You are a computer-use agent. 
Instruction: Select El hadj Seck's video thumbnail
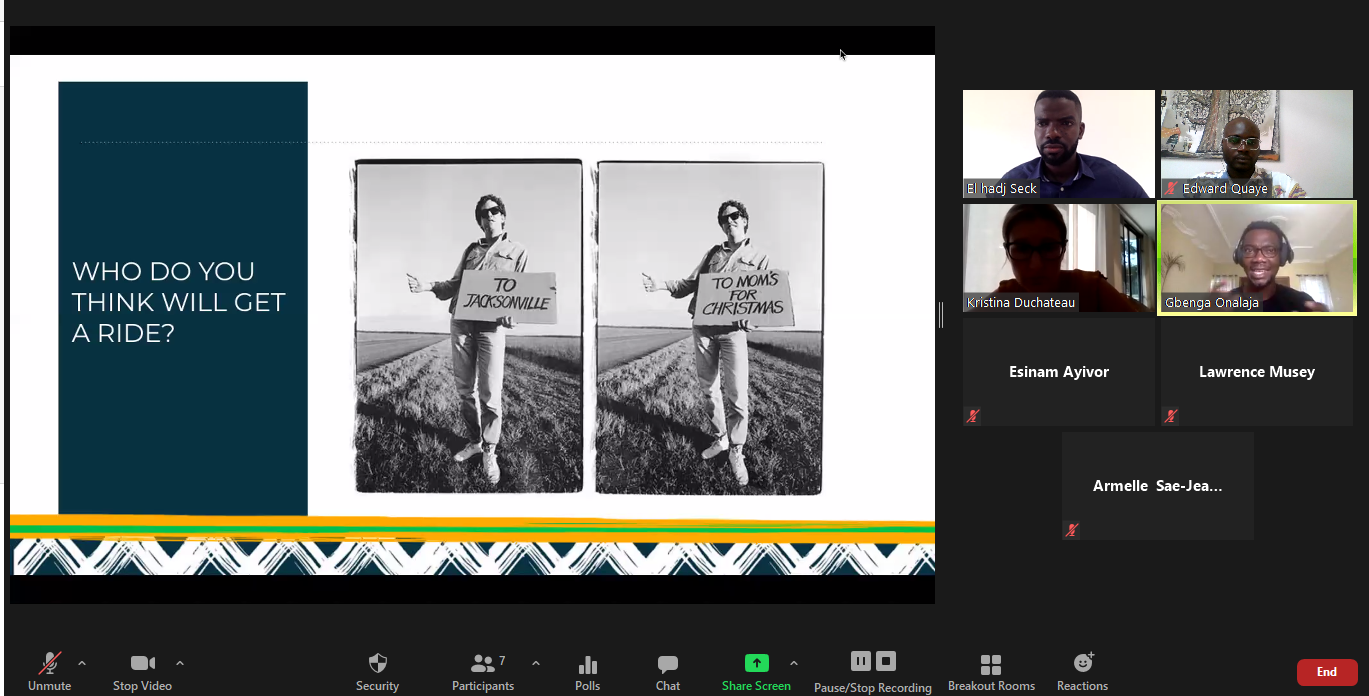coord(1058,144)
